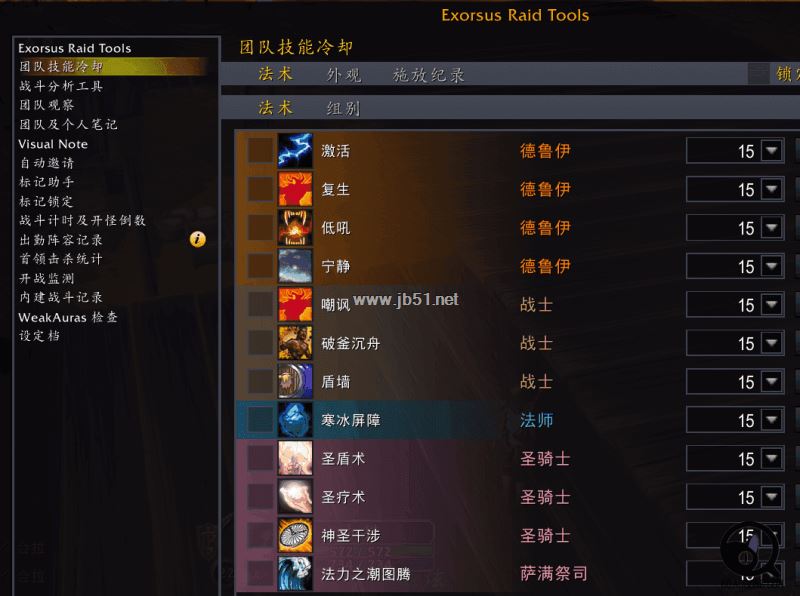Open WeakAuras 检查 module
This screenshot has height=596, width=800.
point(68,317)
